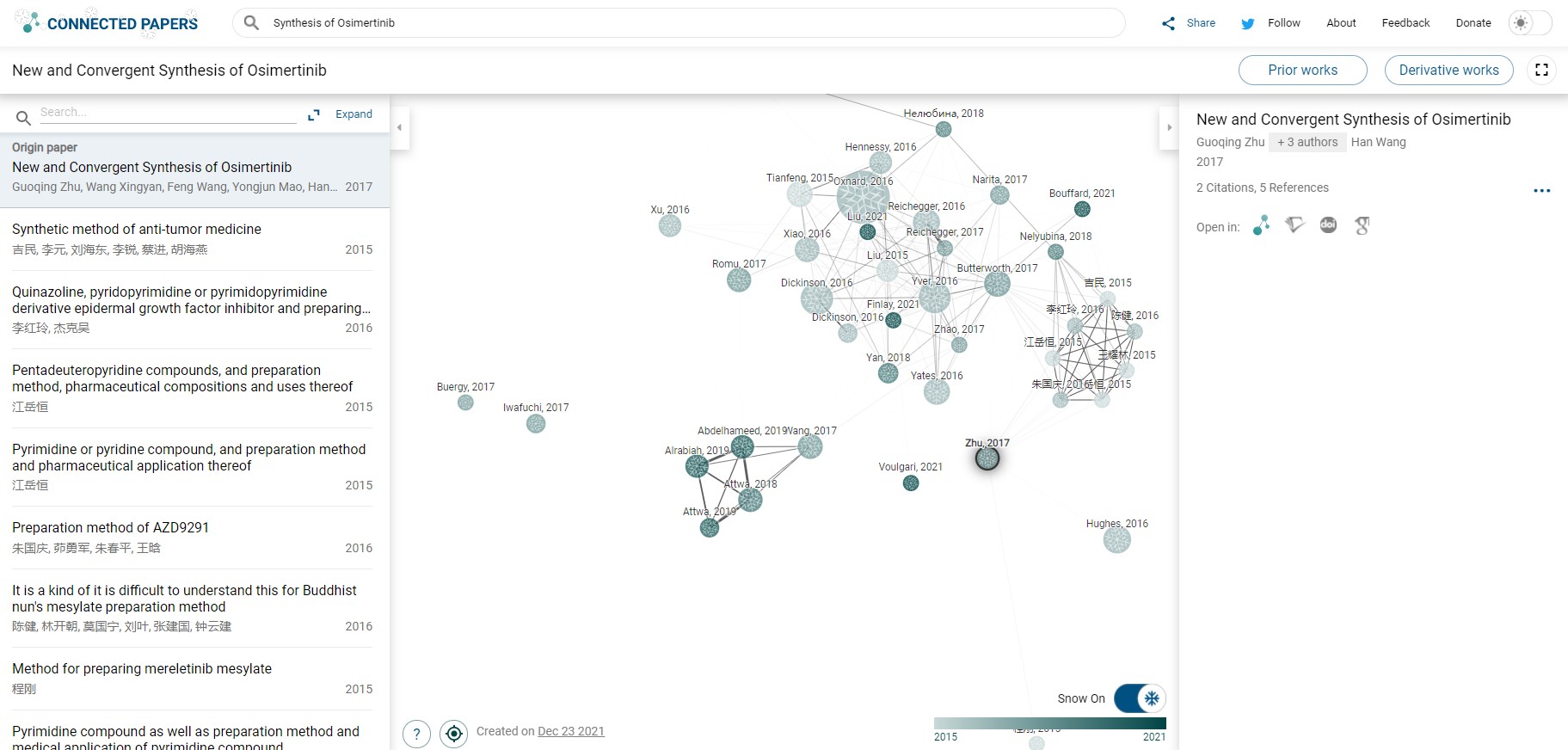The image size is (1568, 750).
Task: Open the About page
Action: click(x=1341, y=23)
